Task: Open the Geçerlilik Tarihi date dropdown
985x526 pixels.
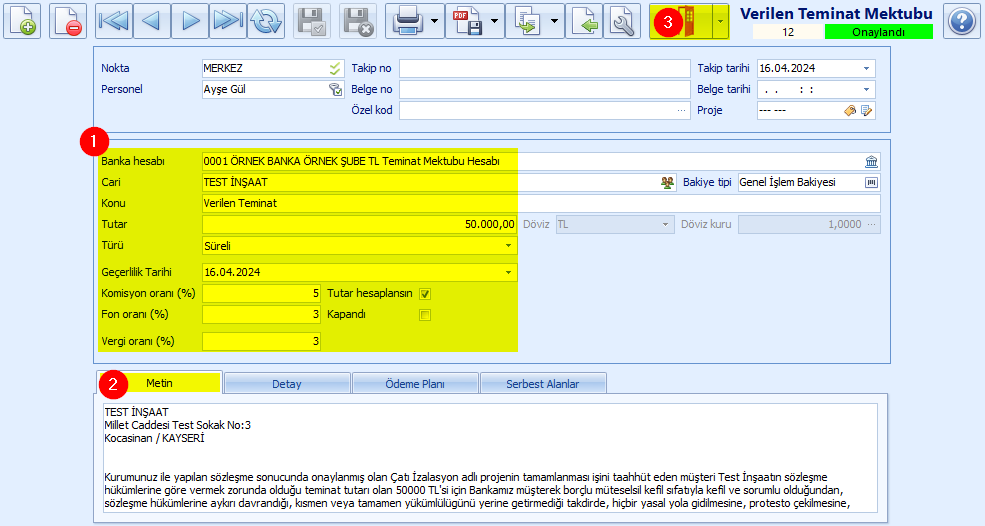Action: point(508,272)
